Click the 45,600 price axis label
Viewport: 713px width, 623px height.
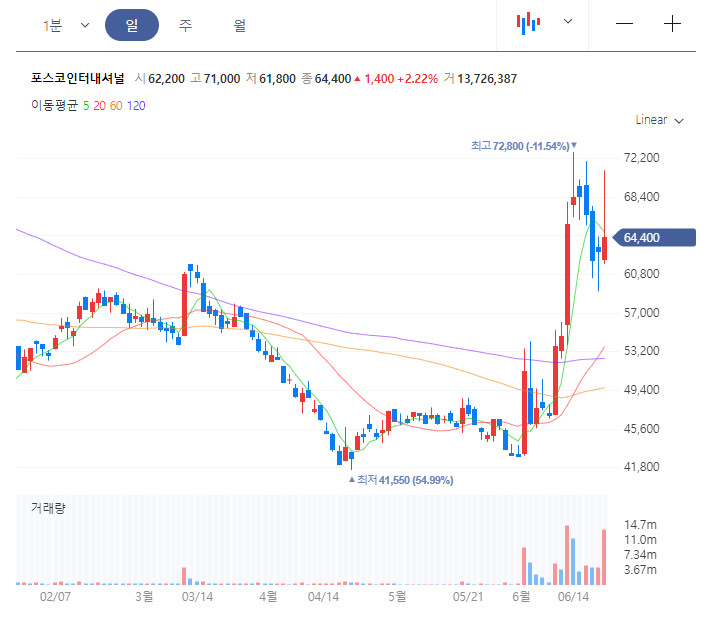[642, 428]
